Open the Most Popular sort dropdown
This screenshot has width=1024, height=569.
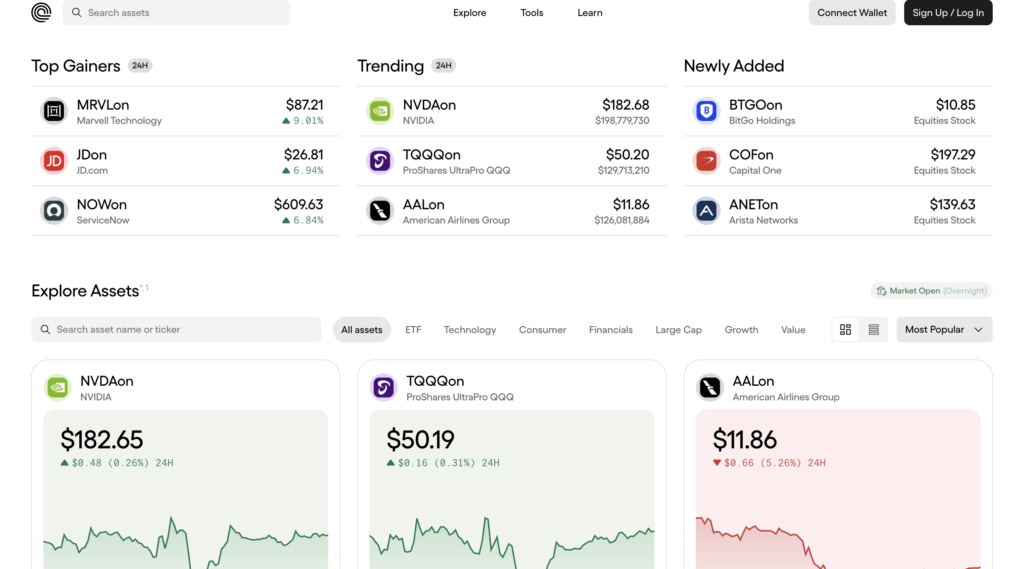click(943, 330)
